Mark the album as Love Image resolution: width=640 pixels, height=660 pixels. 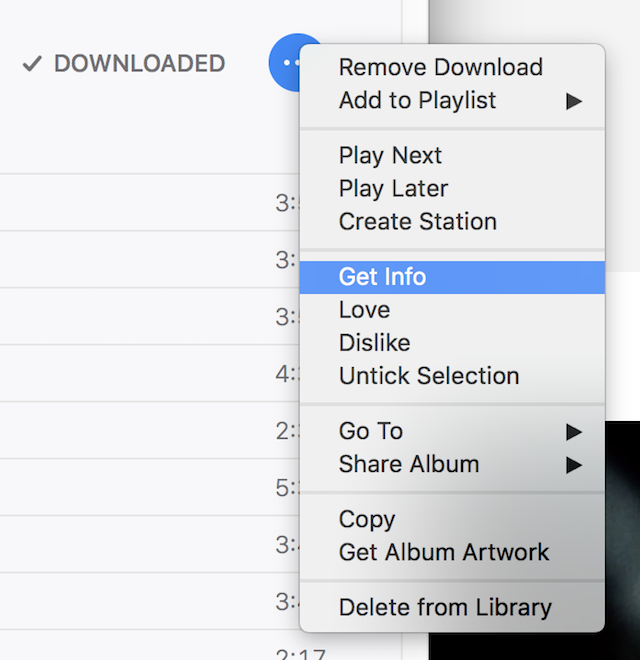tap(364, 310)
